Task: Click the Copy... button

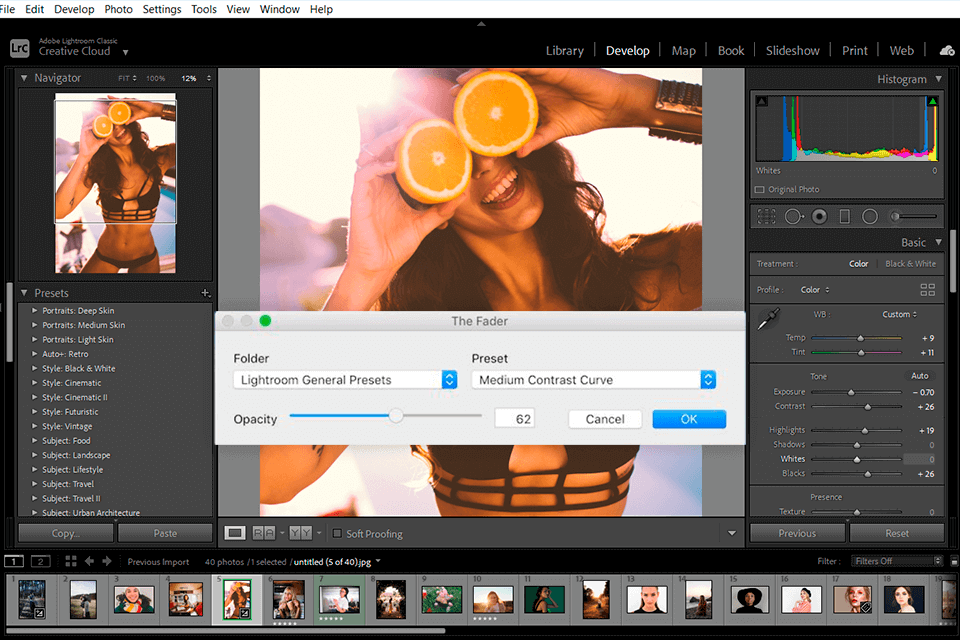Action: (x=66, y=533)
